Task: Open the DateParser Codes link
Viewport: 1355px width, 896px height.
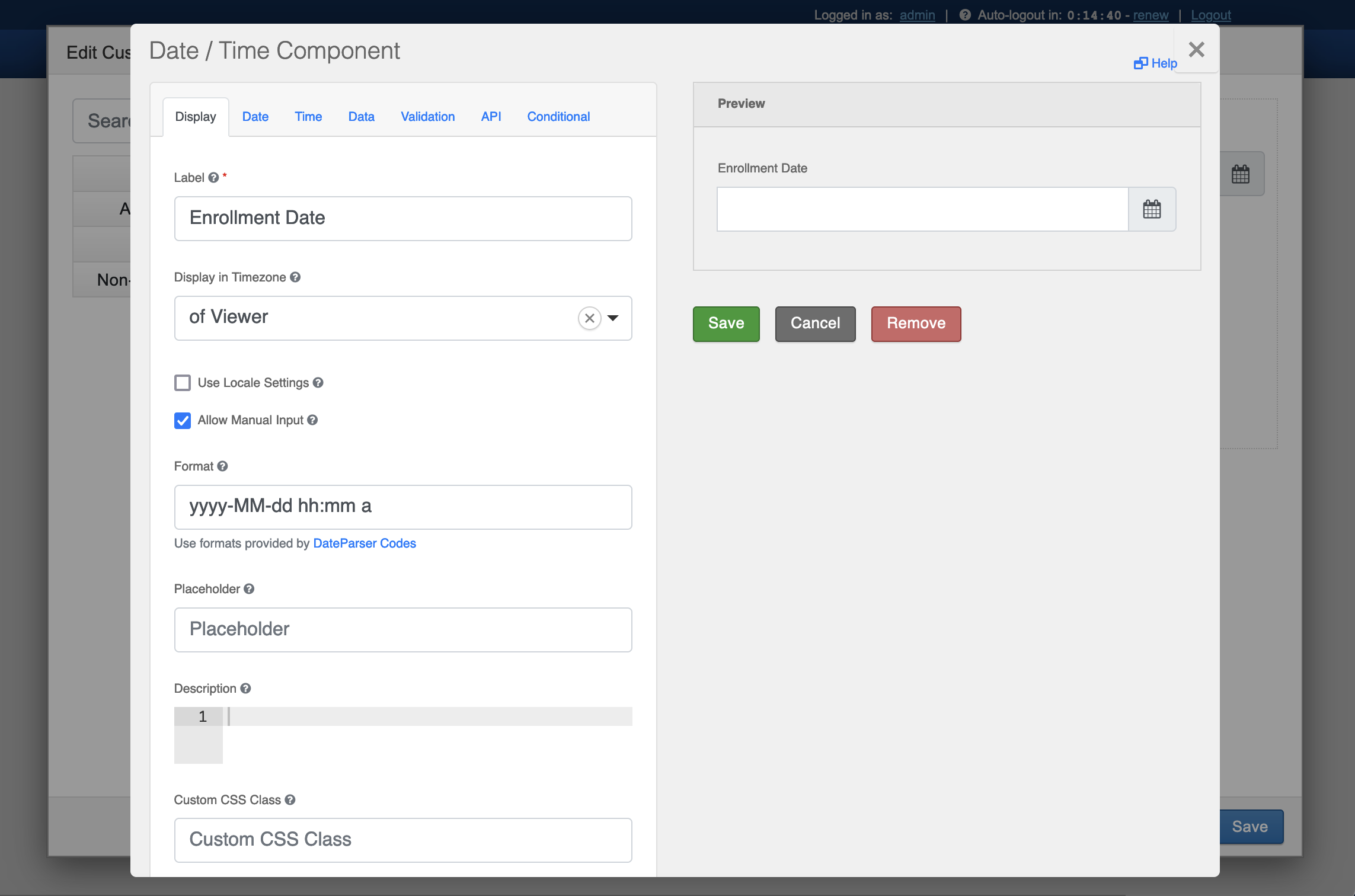Action: [364, 543]
